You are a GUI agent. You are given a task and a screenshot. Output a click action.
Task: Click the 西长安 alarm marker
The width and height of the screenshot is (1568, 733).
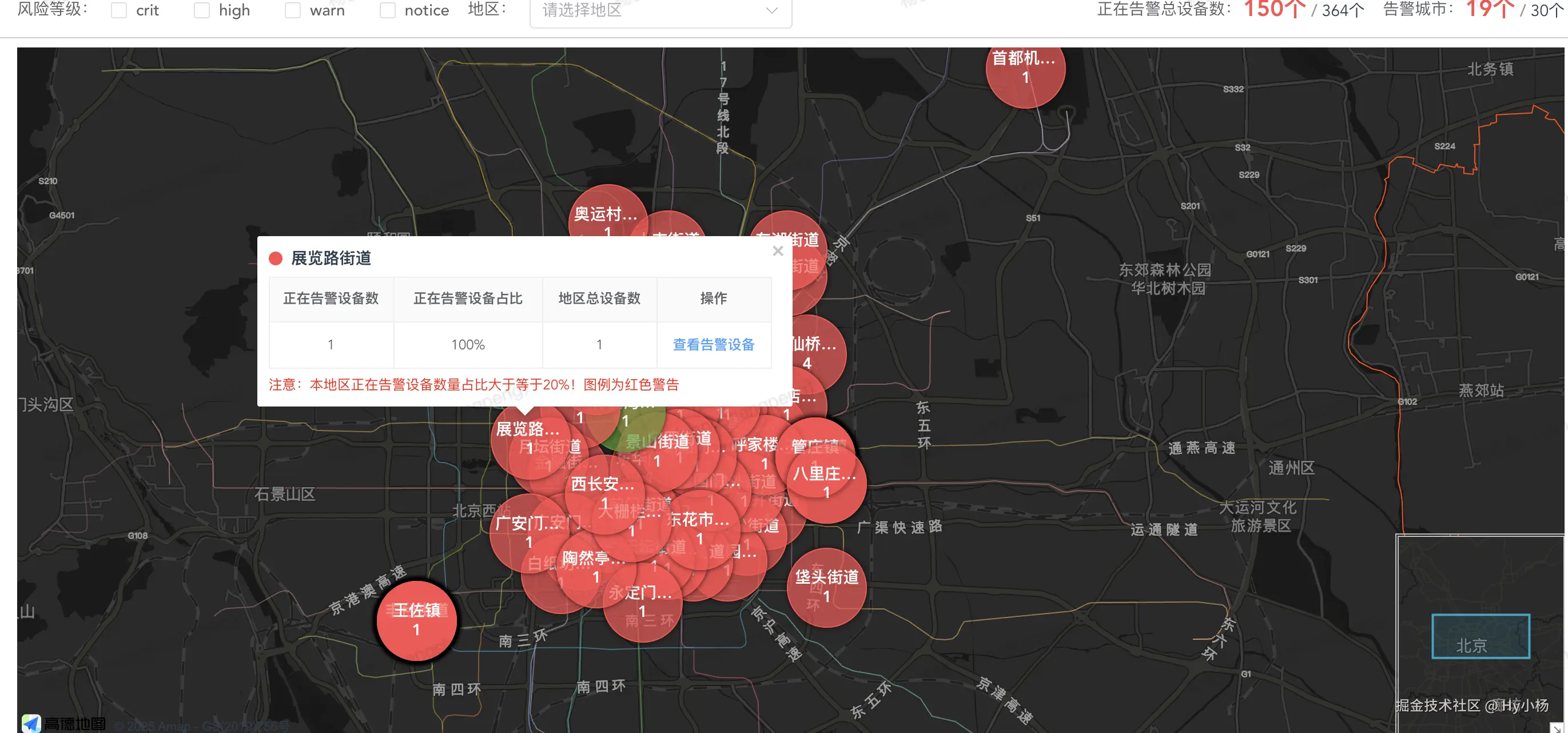pos(603,492)
